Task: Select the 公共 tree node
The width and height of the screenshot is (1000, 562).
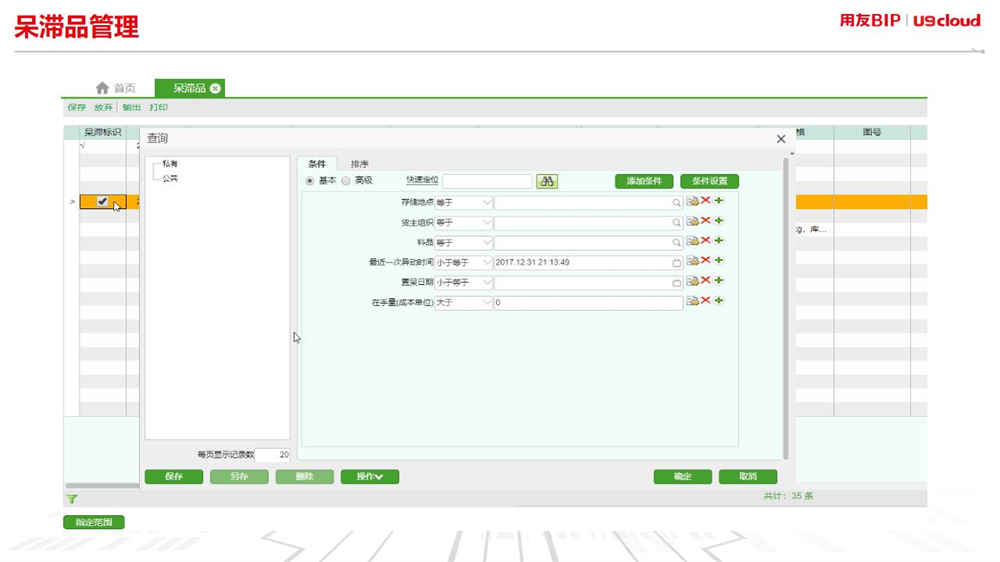Action: 170,179
